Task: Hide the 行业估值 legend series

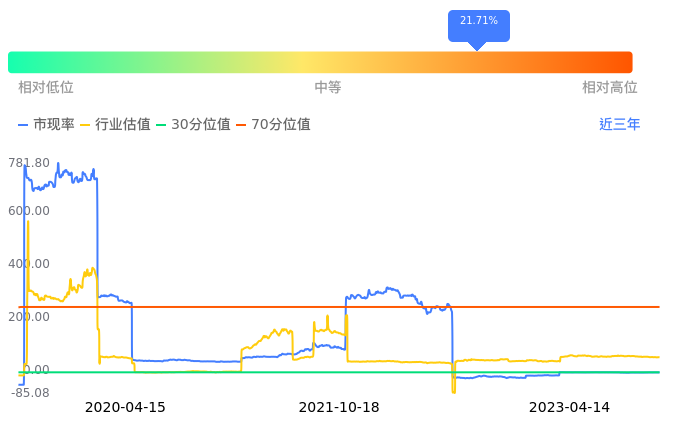Action: [115, 125]
